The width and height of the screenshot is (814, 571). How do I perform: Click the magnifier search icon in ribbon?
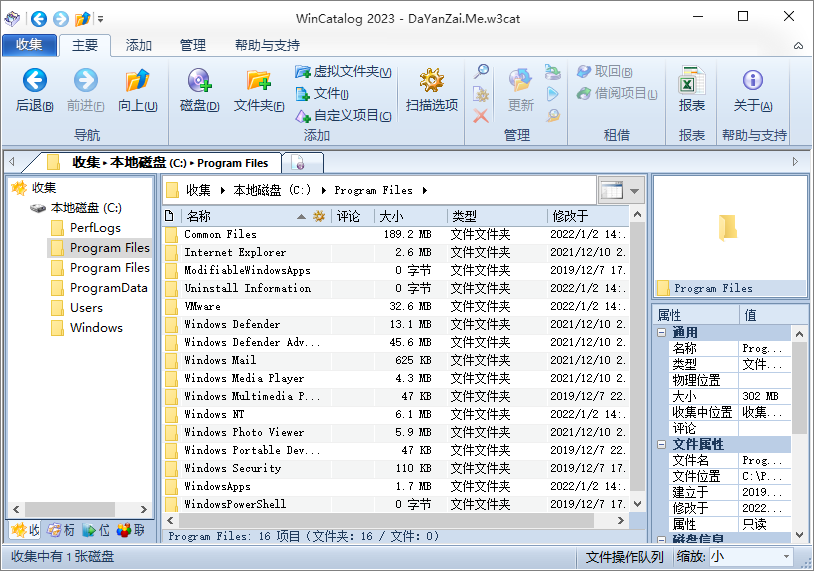(x=481, y=71)
